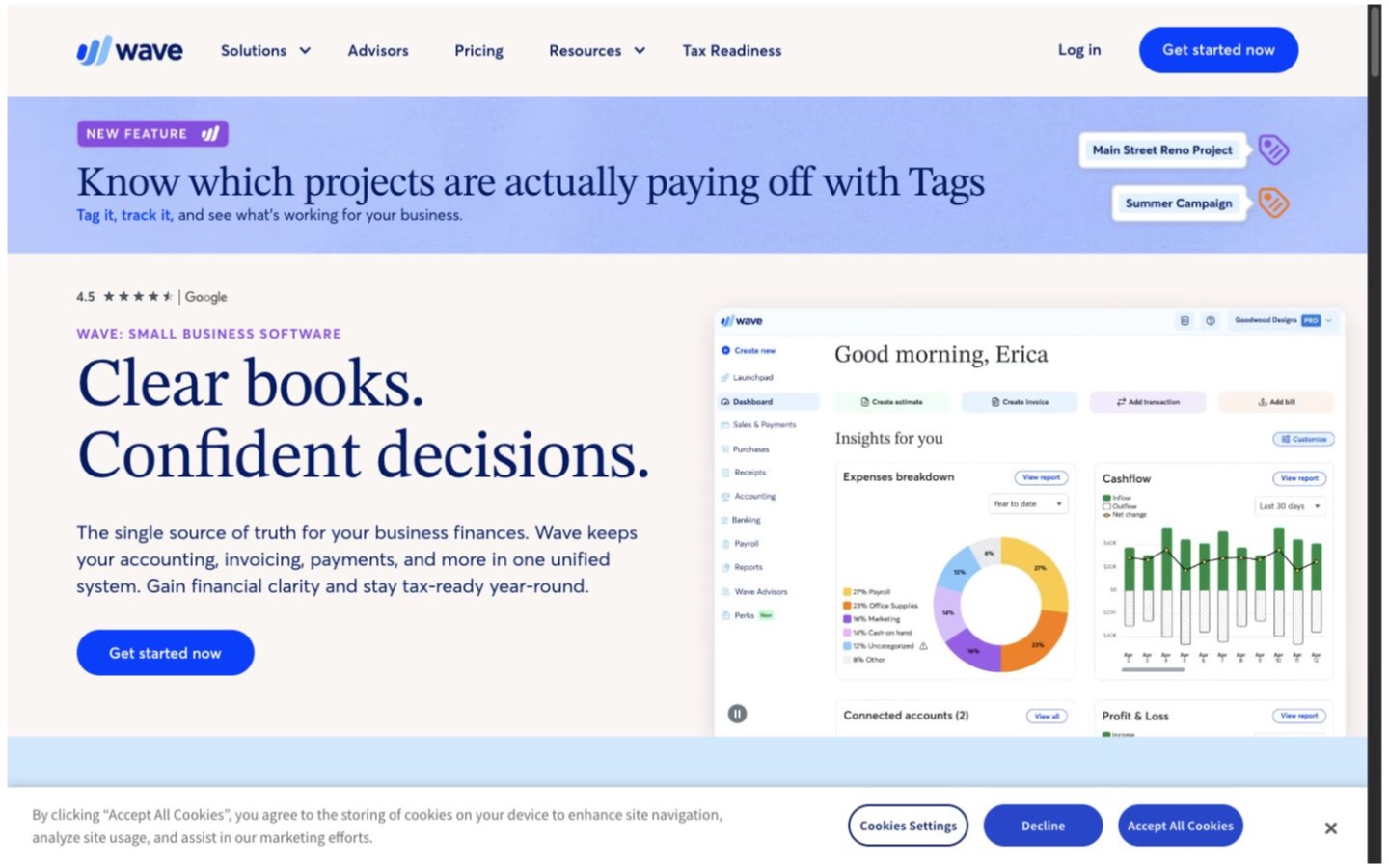
Task: Open the Last 30 days dropdown
Action: click(x=1290, y=505)
